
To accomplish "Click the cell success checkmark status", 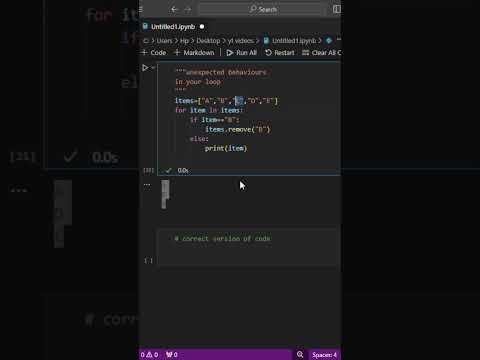I will tap(169, 170).
